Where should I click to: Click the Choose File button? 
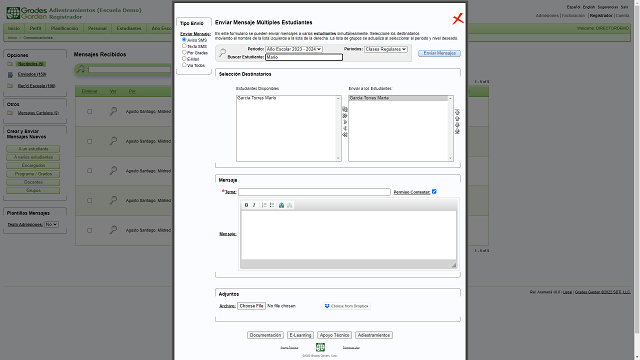(251, 306)
